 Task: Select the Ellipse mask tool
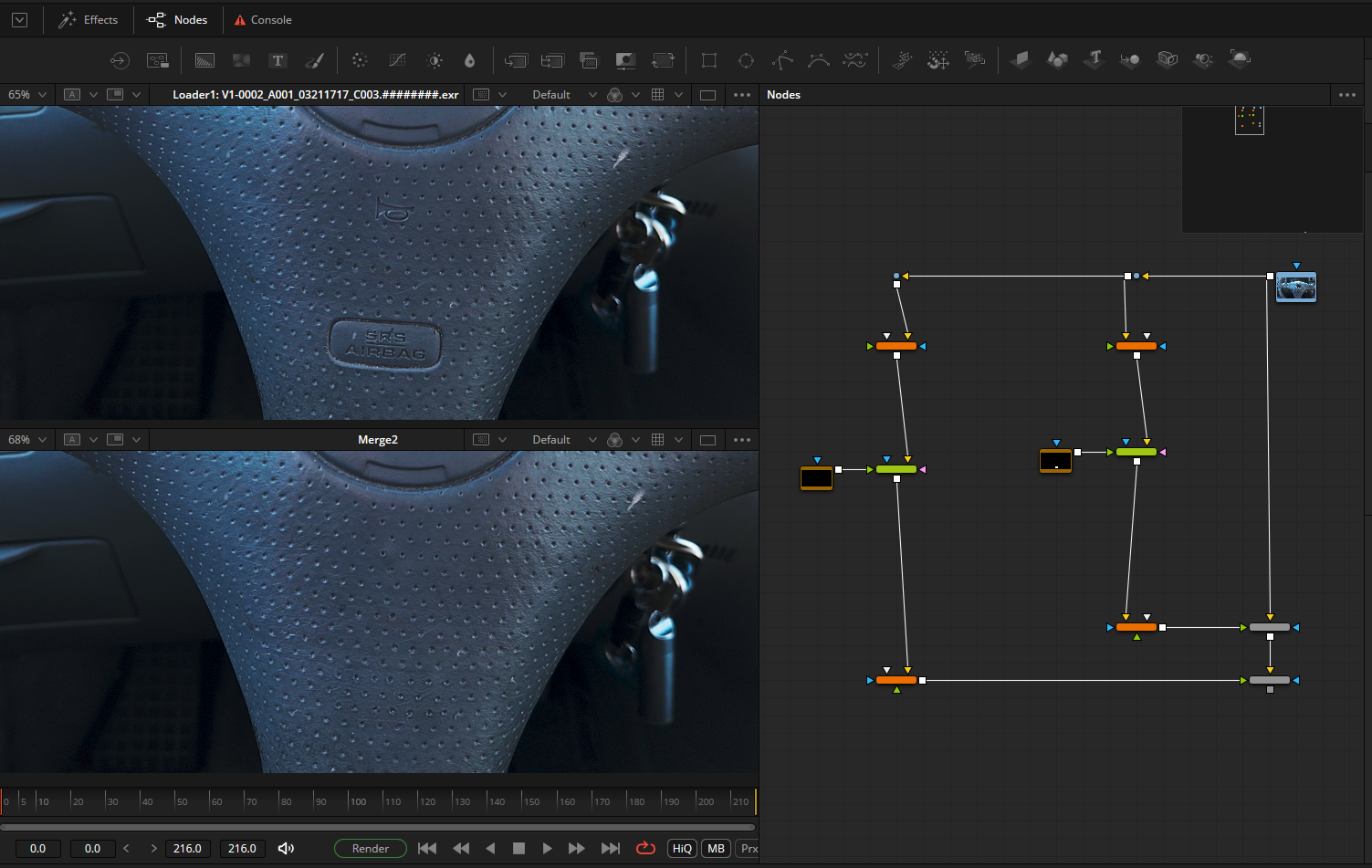click(746, 60)
